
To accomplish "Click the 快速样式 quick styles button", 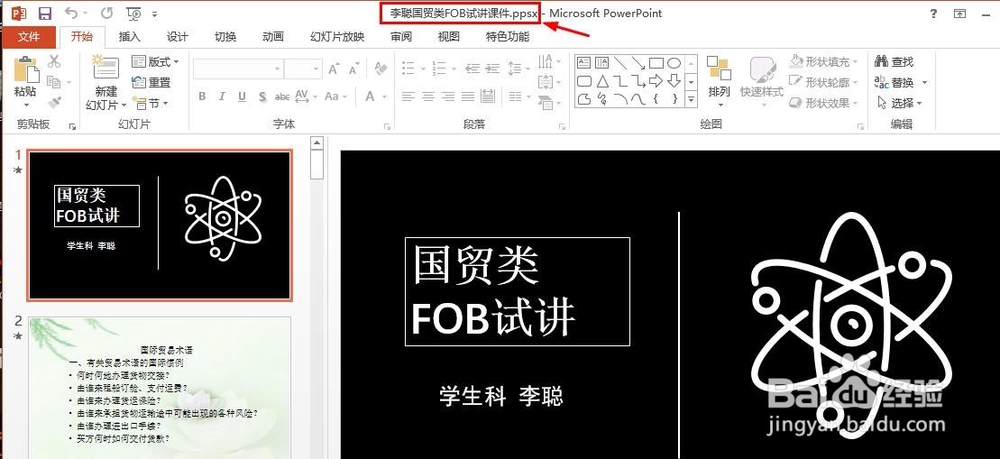I will click(762, 80).
